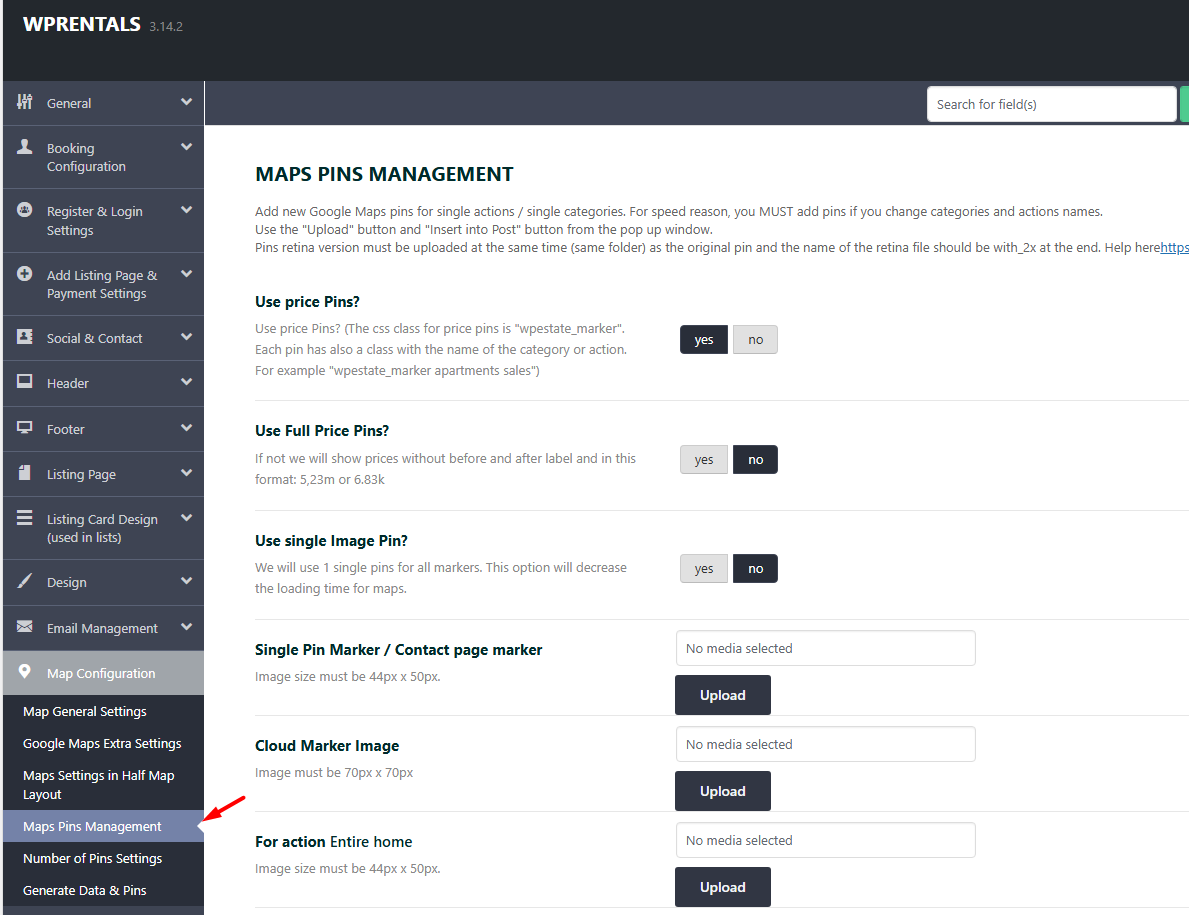Viewport: 1189px width, 915px height.
Task: Click the Booking Configuration user icon
Action: tap(25, 147)
